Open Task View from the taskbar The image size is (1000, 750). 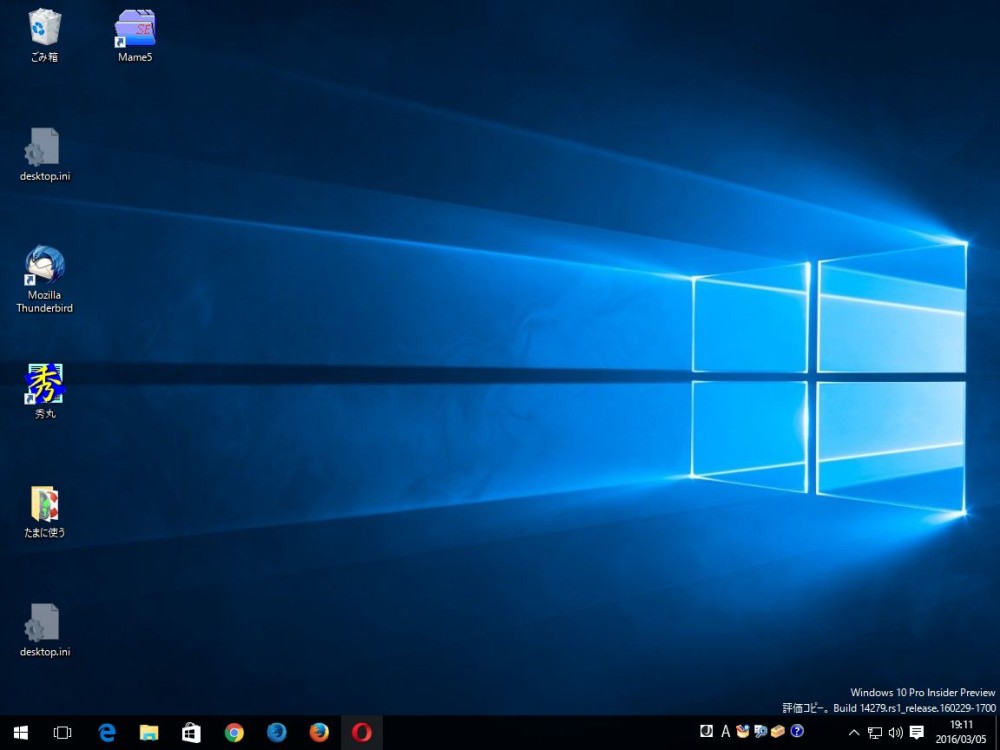pos(62,733)
